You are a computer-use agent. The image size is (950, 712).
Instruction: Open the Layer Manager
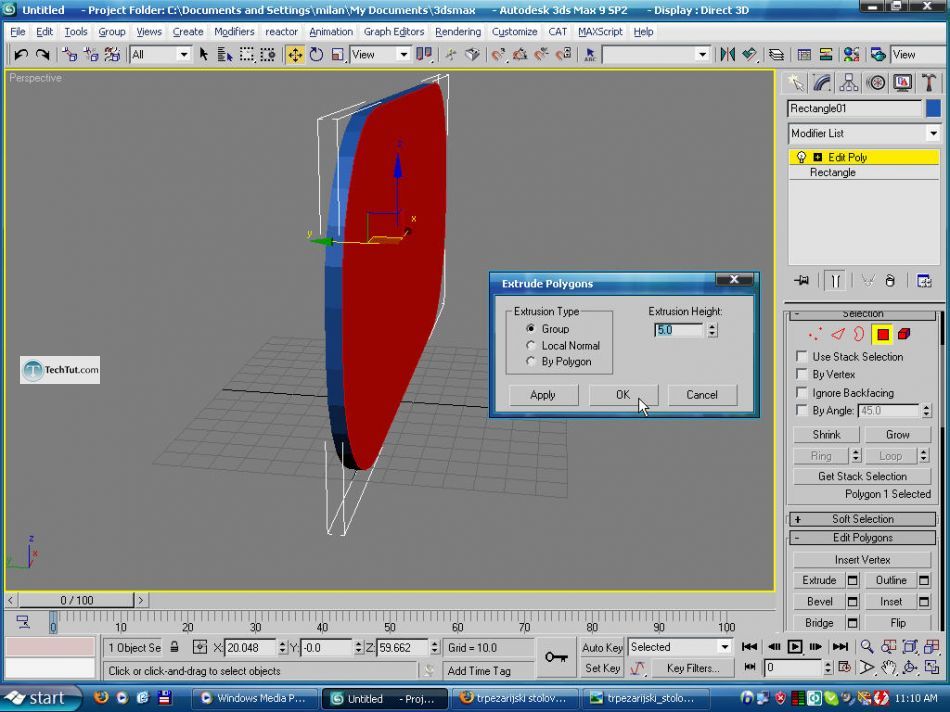coord(776,55)
